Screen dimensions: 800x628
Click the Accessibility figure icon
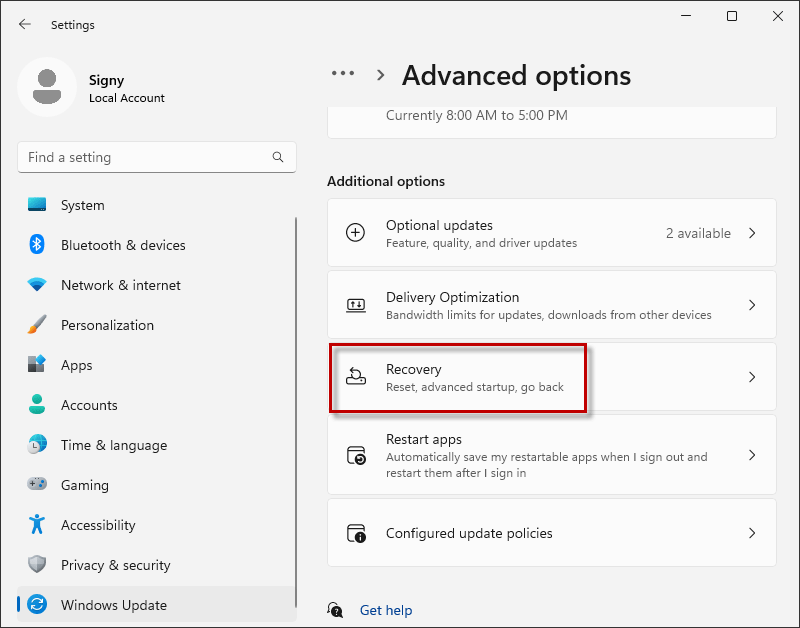pyautogui.click(x=37, y=524)
